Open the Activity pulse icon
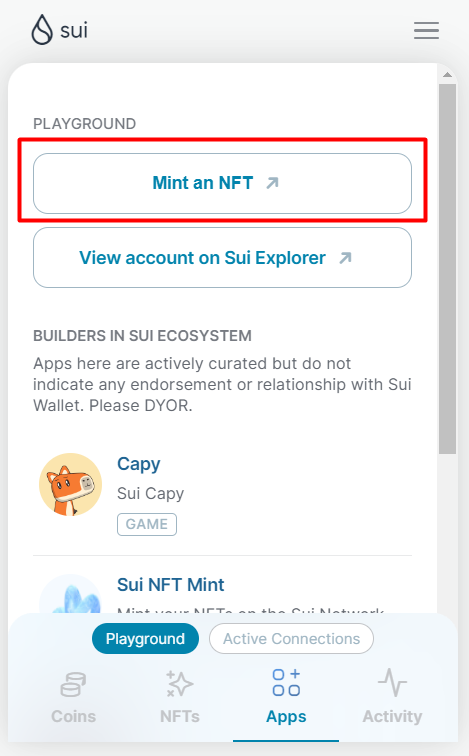 pyautogui.click(x=392, y=682)
